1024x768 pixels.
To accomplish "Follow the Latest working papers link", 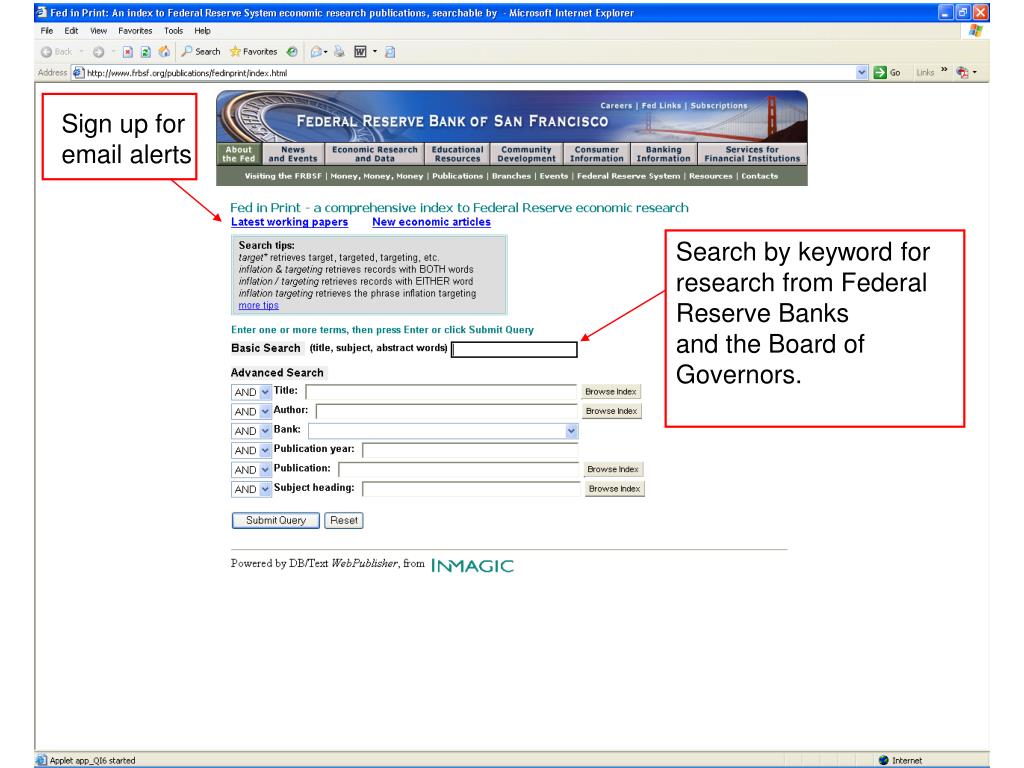I will point(289,222).
